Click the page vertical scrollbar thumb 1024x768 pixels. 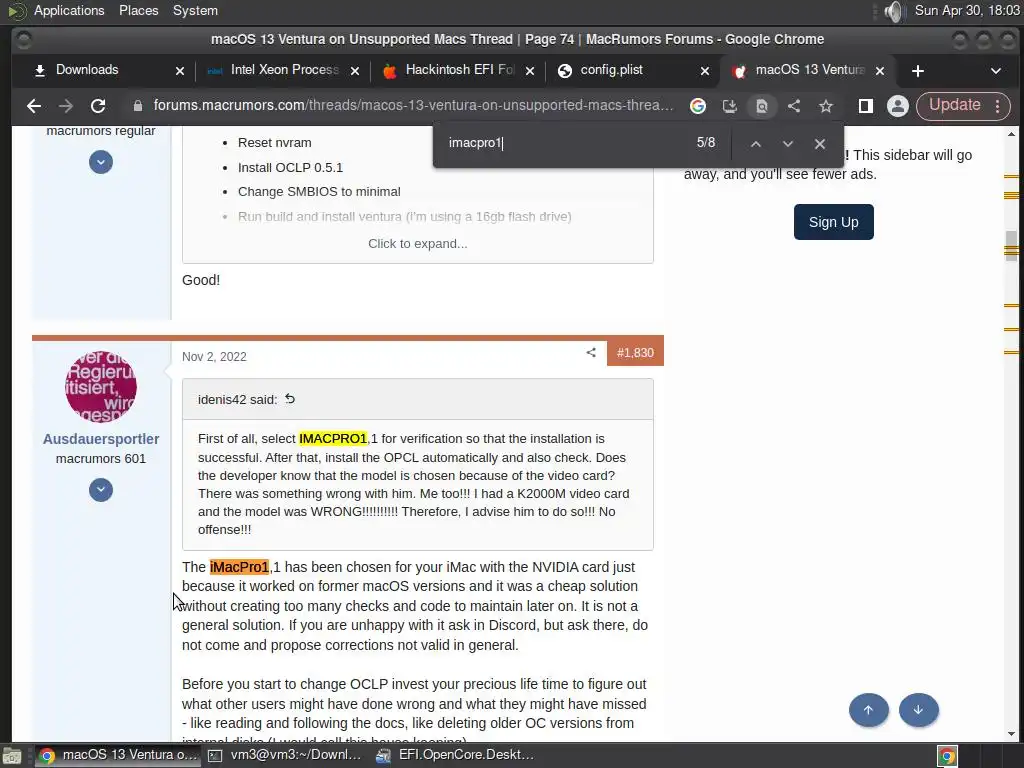1012,246
